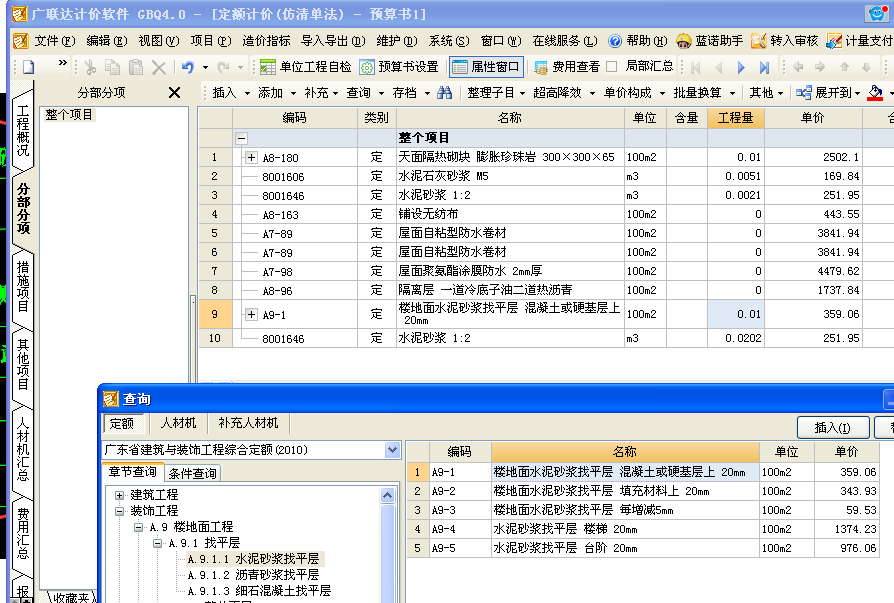
Task: Click the smiley icon in title bar
Action: [877, 13]
